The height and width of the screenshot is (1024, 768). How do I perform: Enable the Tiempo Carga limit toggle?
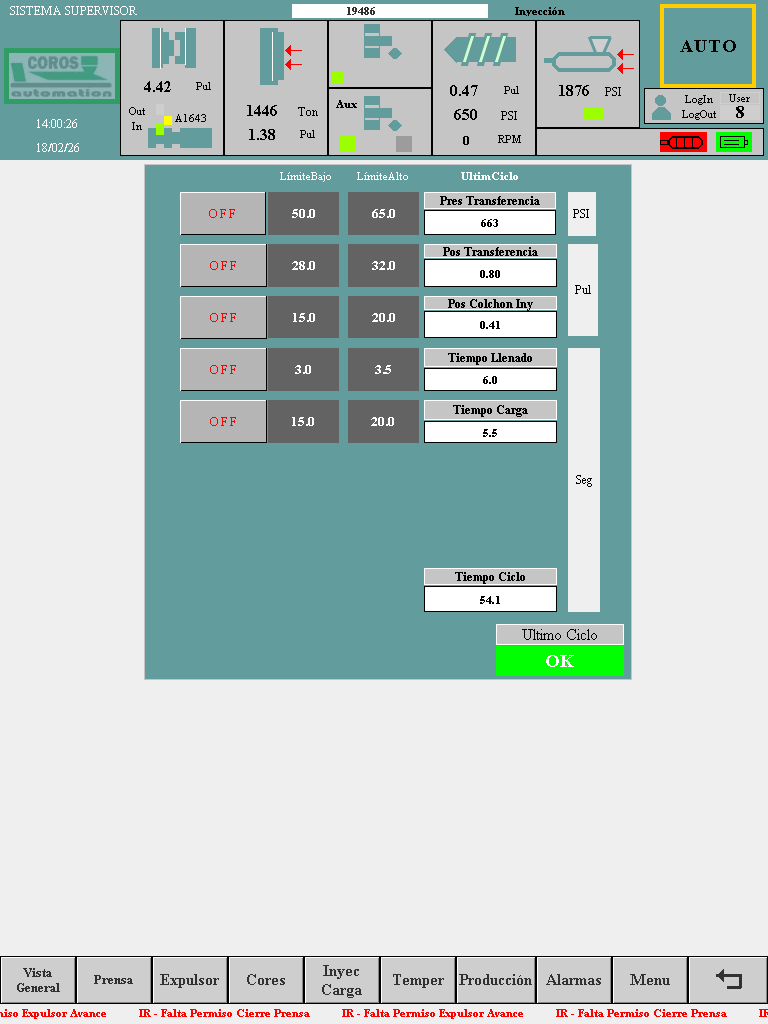pyautogui.click(x=223, y=422)
